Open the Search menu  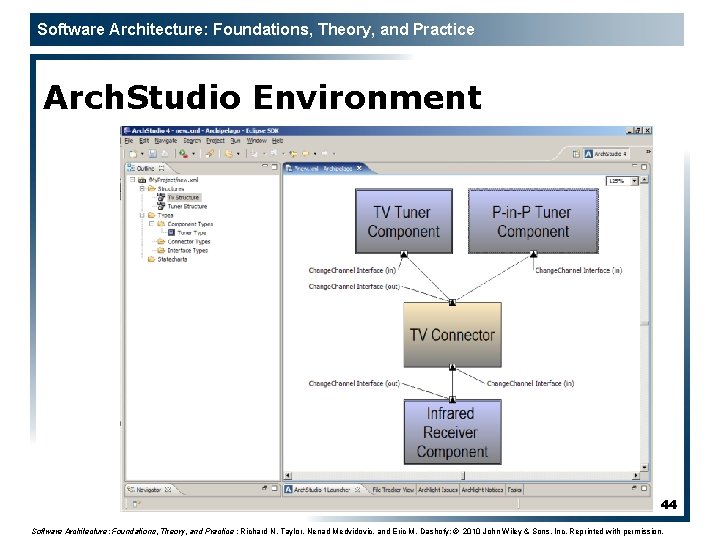point(192,141)
